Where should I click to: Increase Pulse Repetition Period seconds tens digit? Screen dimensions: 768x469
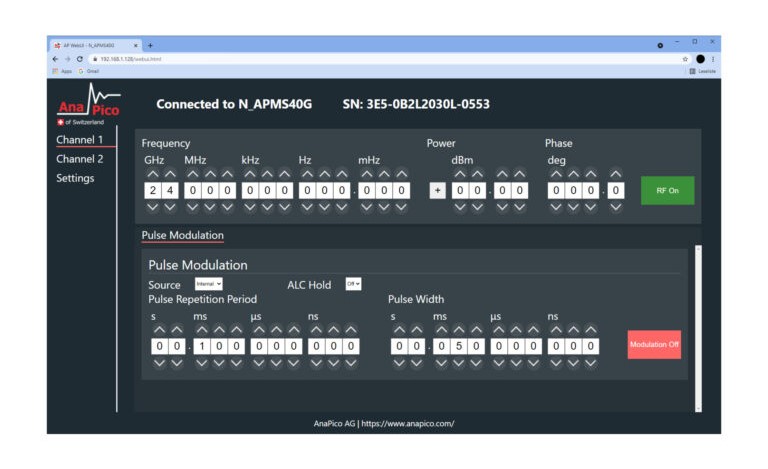coord(159,329)
